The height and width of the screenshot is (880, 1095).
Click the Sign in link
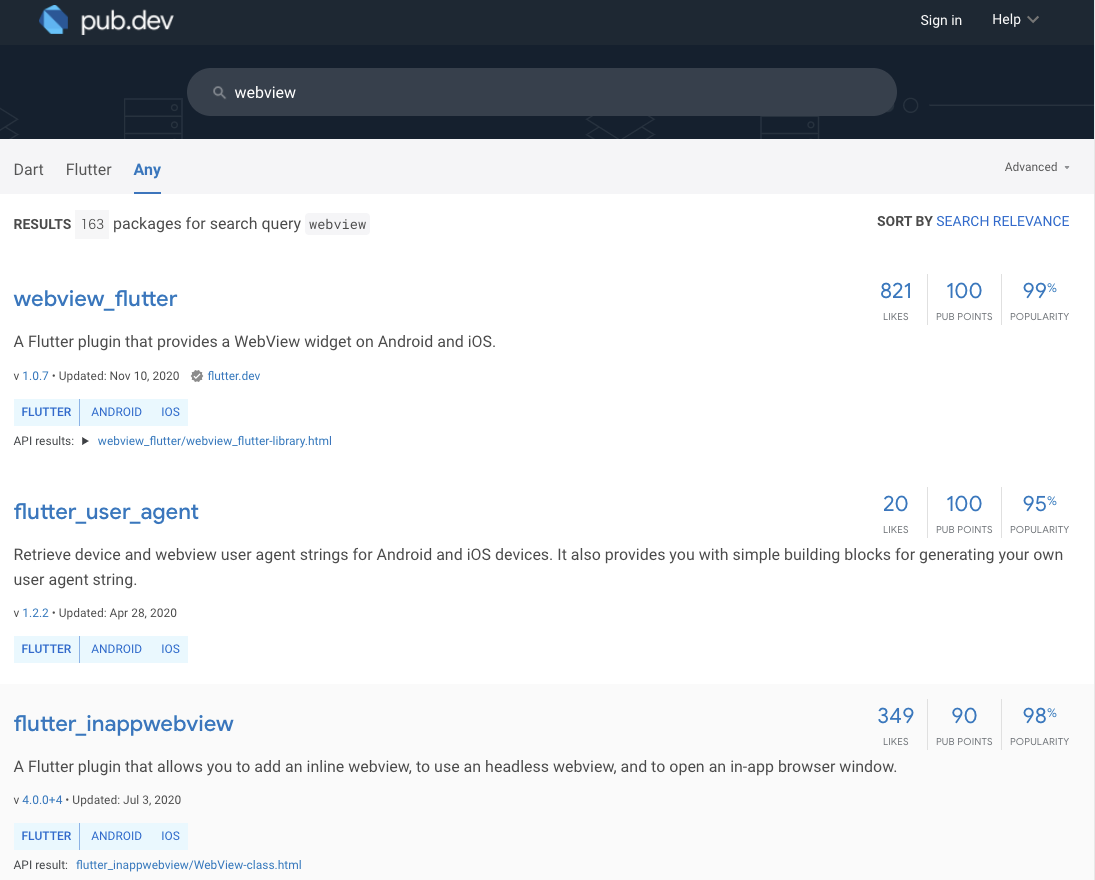coord(941,20)
